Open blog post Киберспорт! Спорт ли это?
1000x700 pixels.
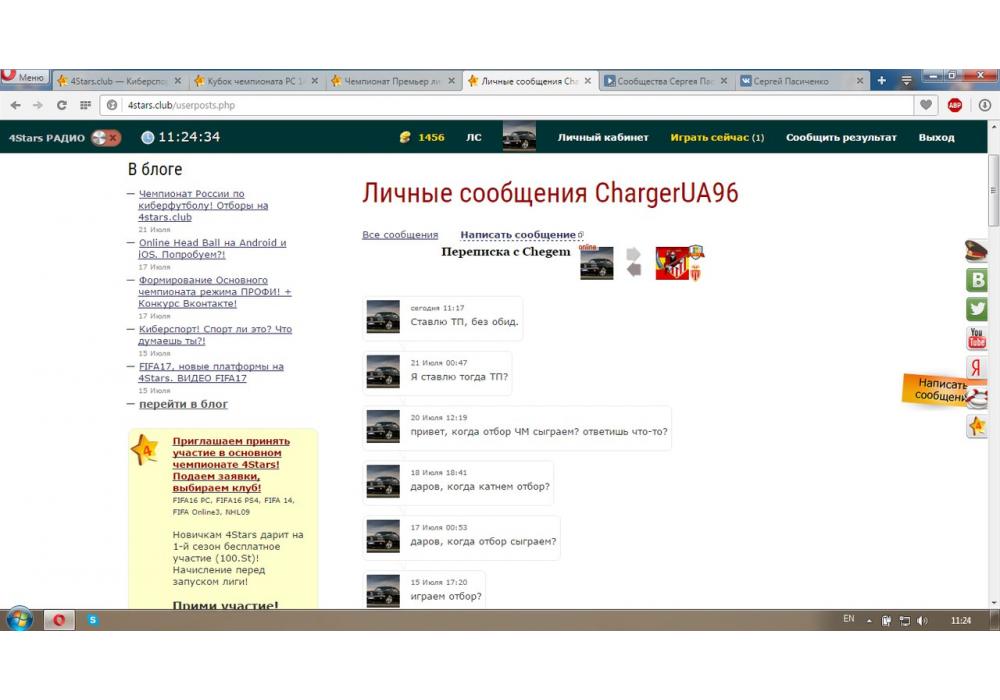point(215,335)
